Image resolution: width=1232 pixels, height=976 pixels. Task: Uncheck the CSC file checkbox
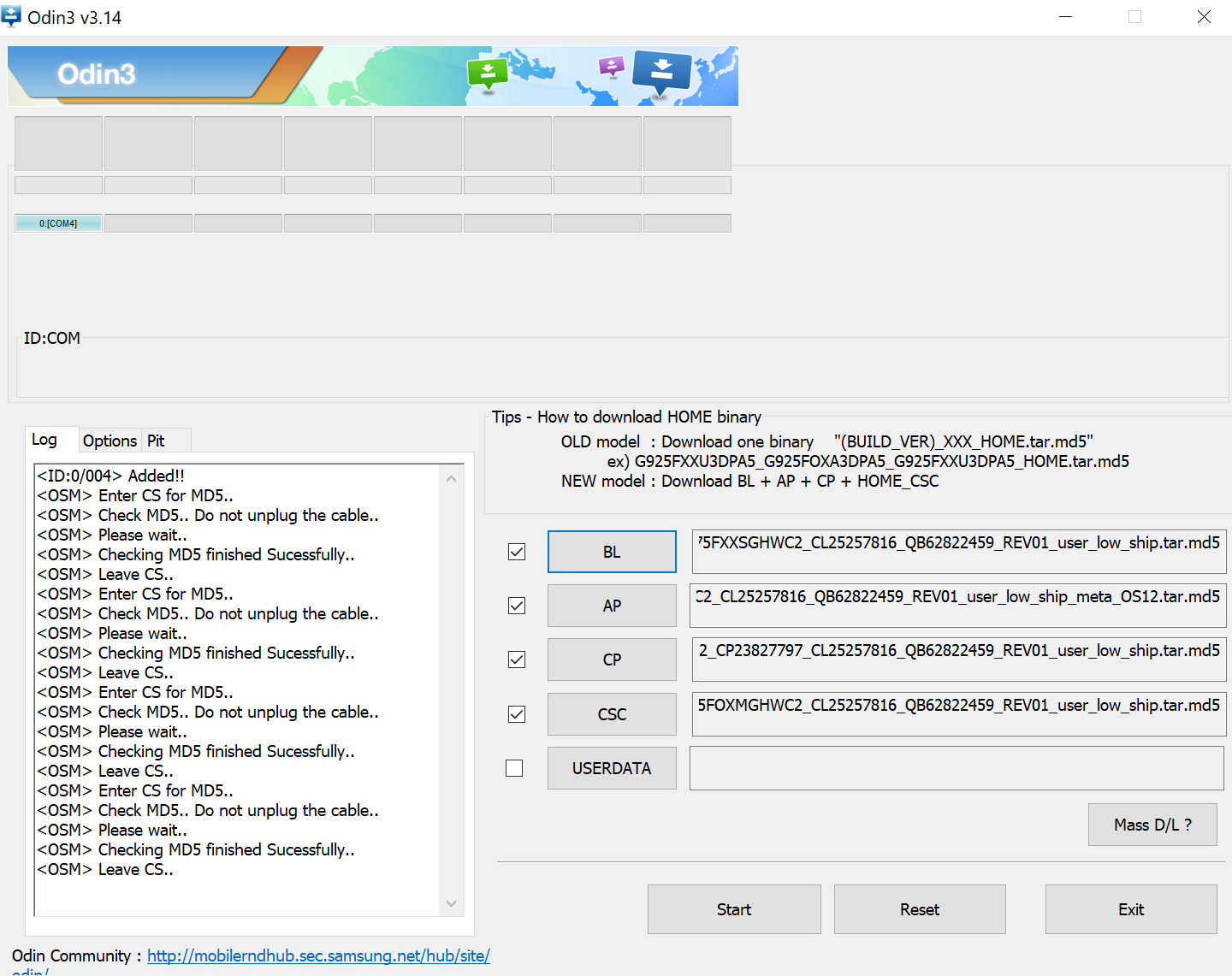[x=517, y=714]
